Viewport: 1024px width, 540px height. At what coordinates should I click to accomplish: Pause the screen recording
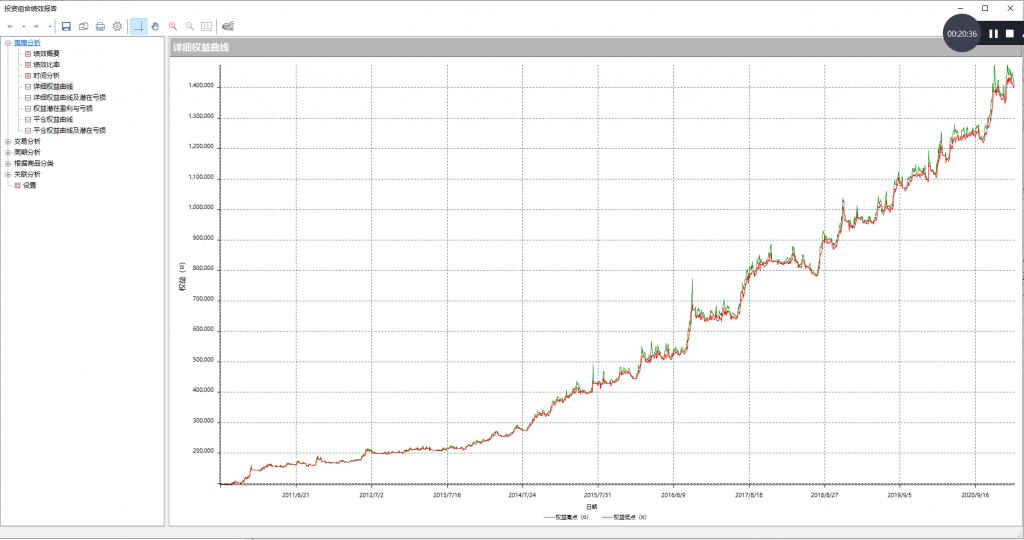click(x=993, y=34)
